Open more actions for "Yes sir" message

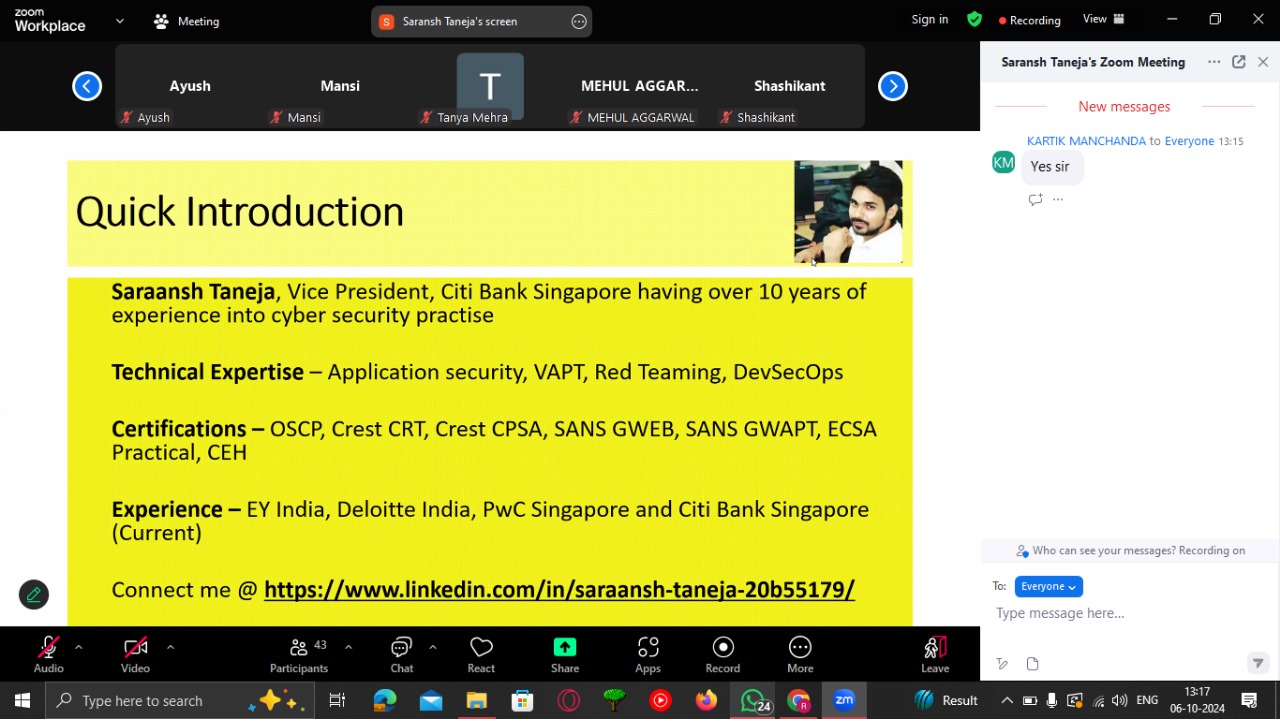coord(1058,199)
